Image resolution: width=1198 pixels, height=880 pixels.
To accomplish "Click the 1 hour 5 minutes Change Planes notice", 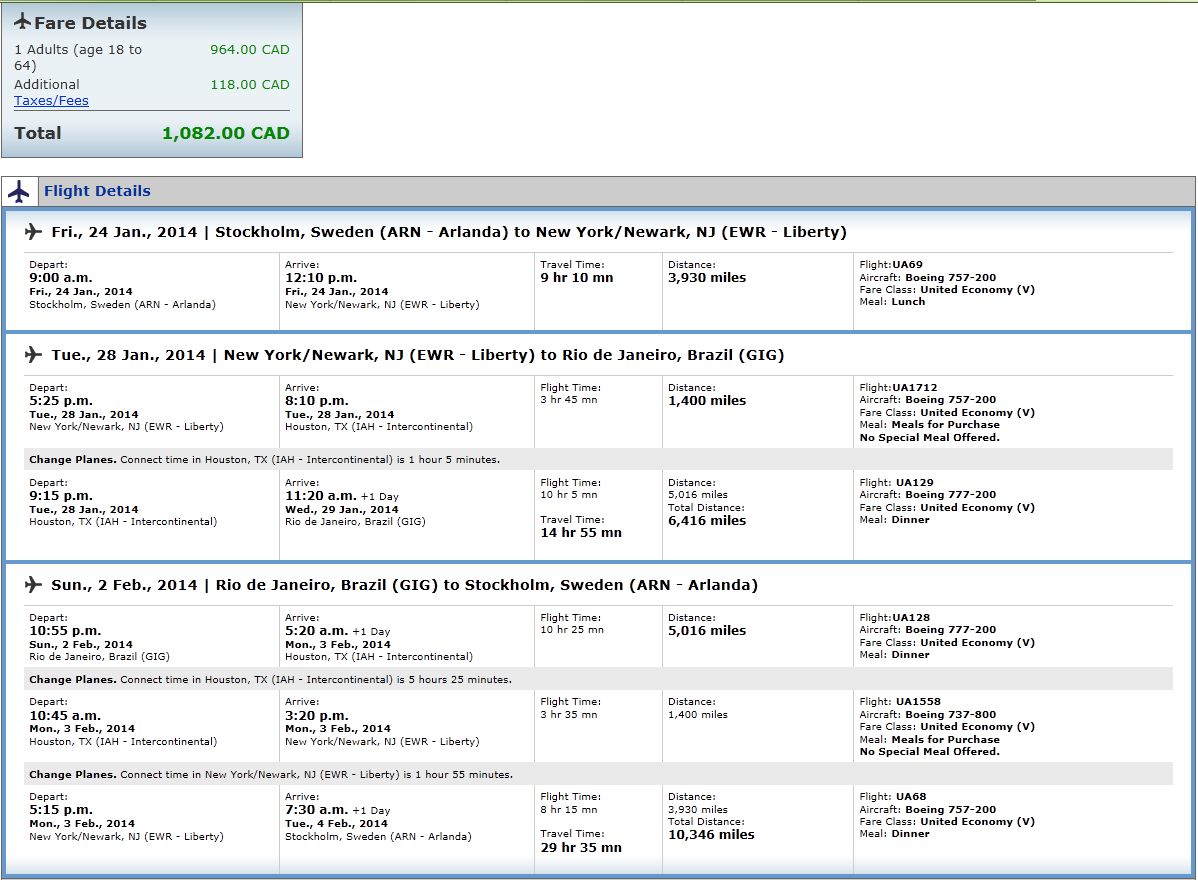I will point(264,460).
